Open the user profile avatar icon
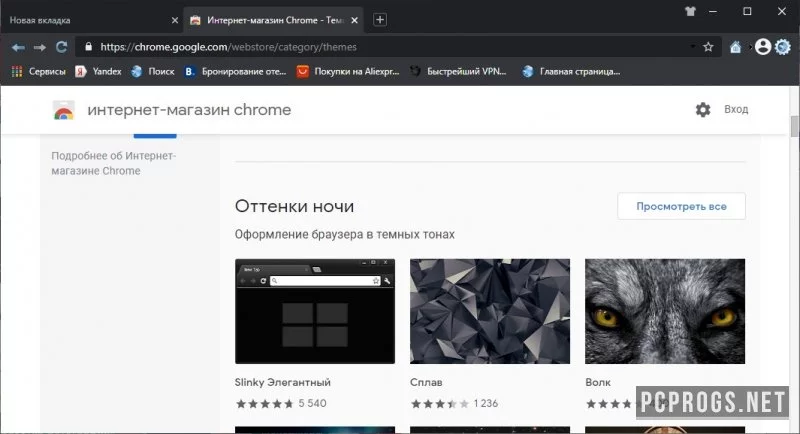This screenshot has width=800, height=434. 763,47
